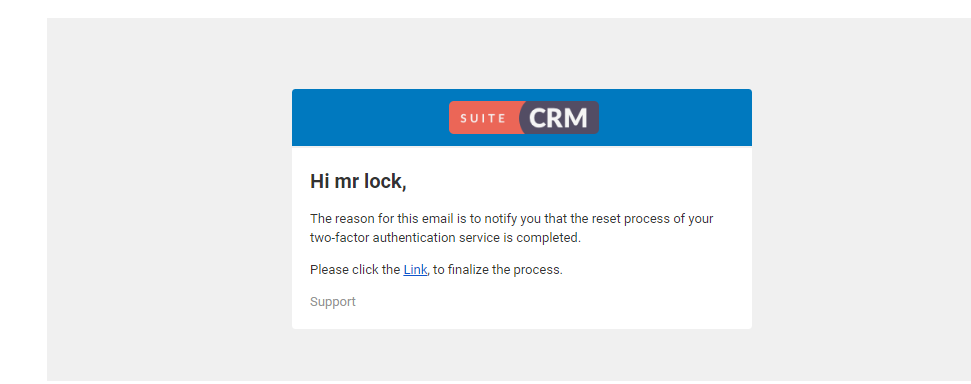971x384 pixels.
Task: Click the blue header banner left of logo
Action: coord(370,118)
